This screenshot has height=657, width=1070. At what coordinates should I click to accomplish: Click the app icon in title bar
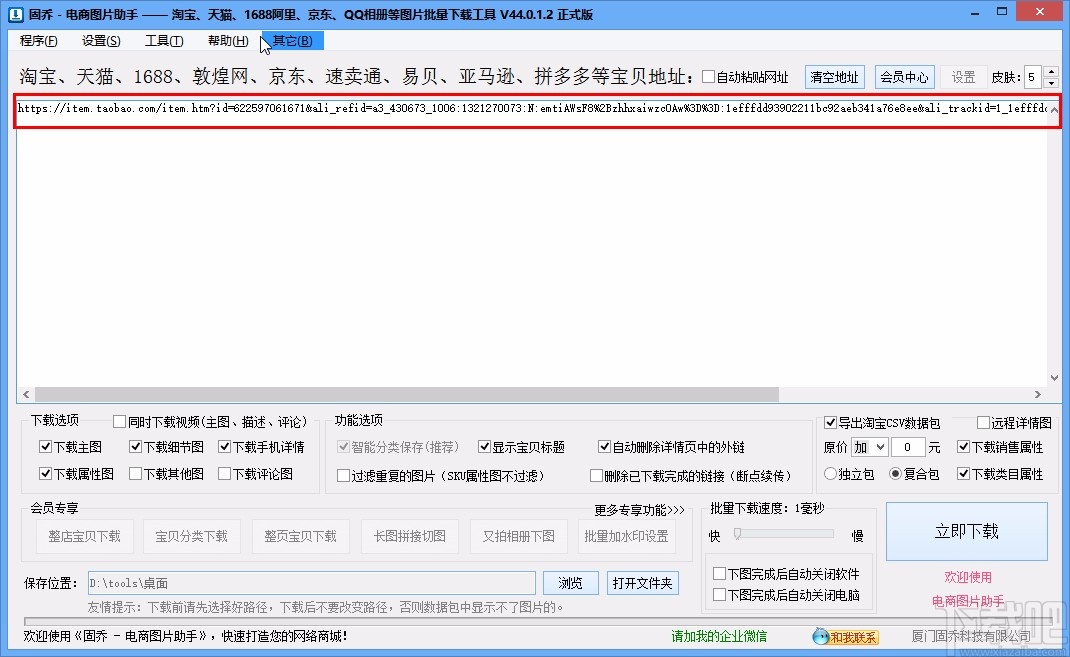pos(15,14)
